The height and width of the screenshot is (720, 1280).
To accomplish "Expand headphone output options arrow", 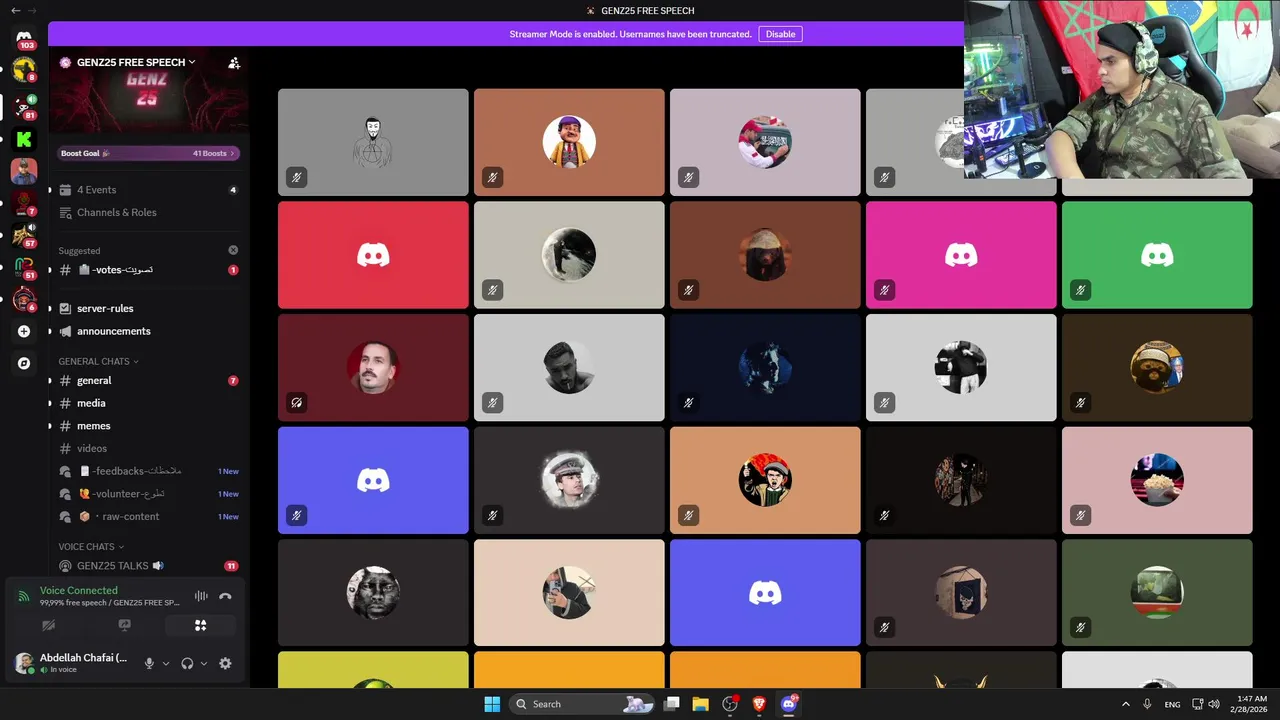I will pos(204,663).
